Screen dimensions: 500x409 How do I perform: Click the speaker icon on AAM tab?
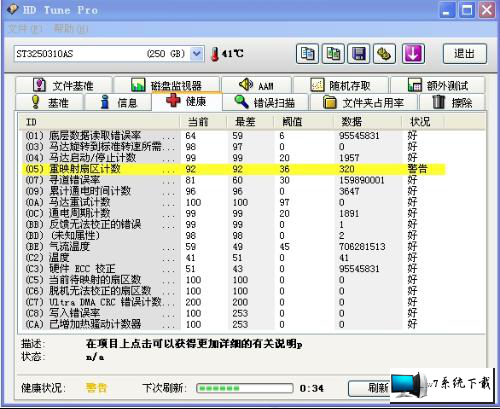[x=246, y=85]
